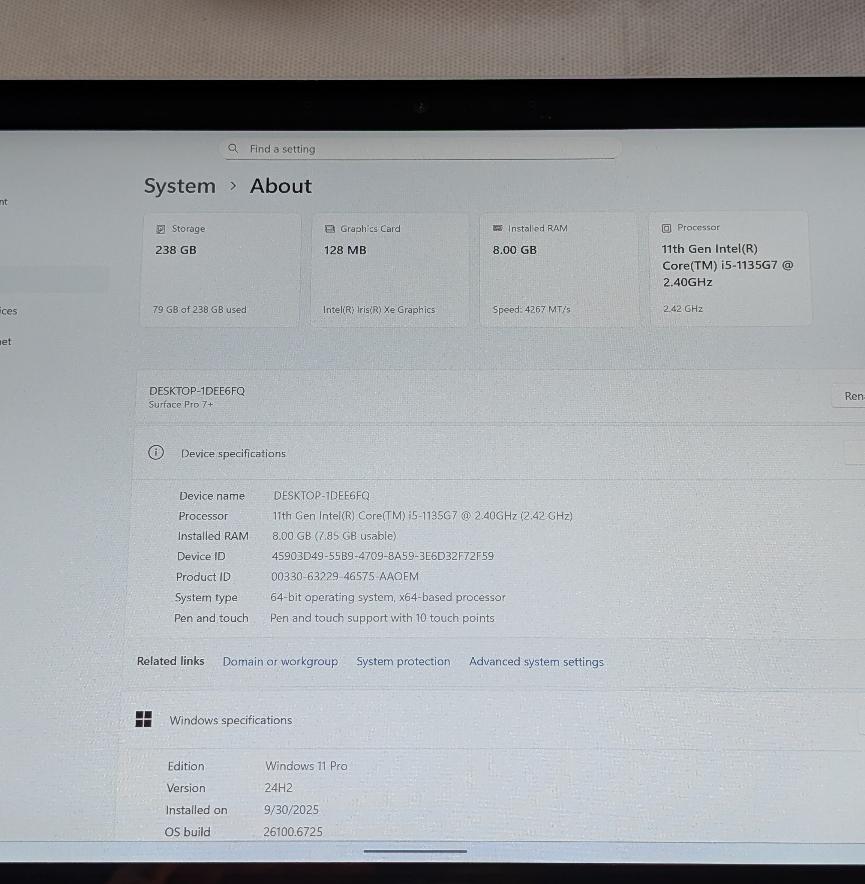Go back to System in breadcrumb
This screenshot has width=865, height=884.
[x=179, y=186]
